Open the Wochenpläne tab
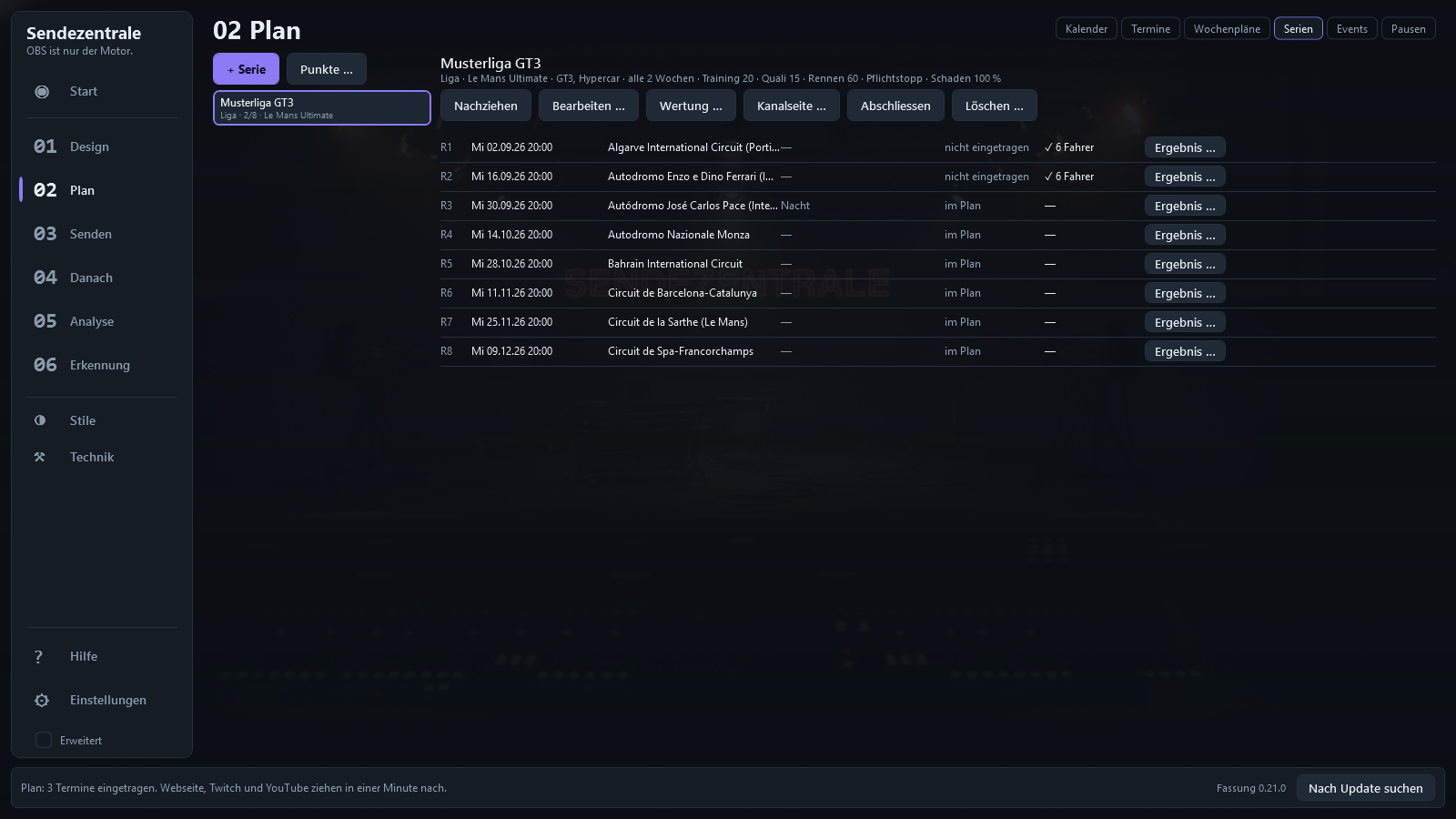 (x=1227, y=29)
